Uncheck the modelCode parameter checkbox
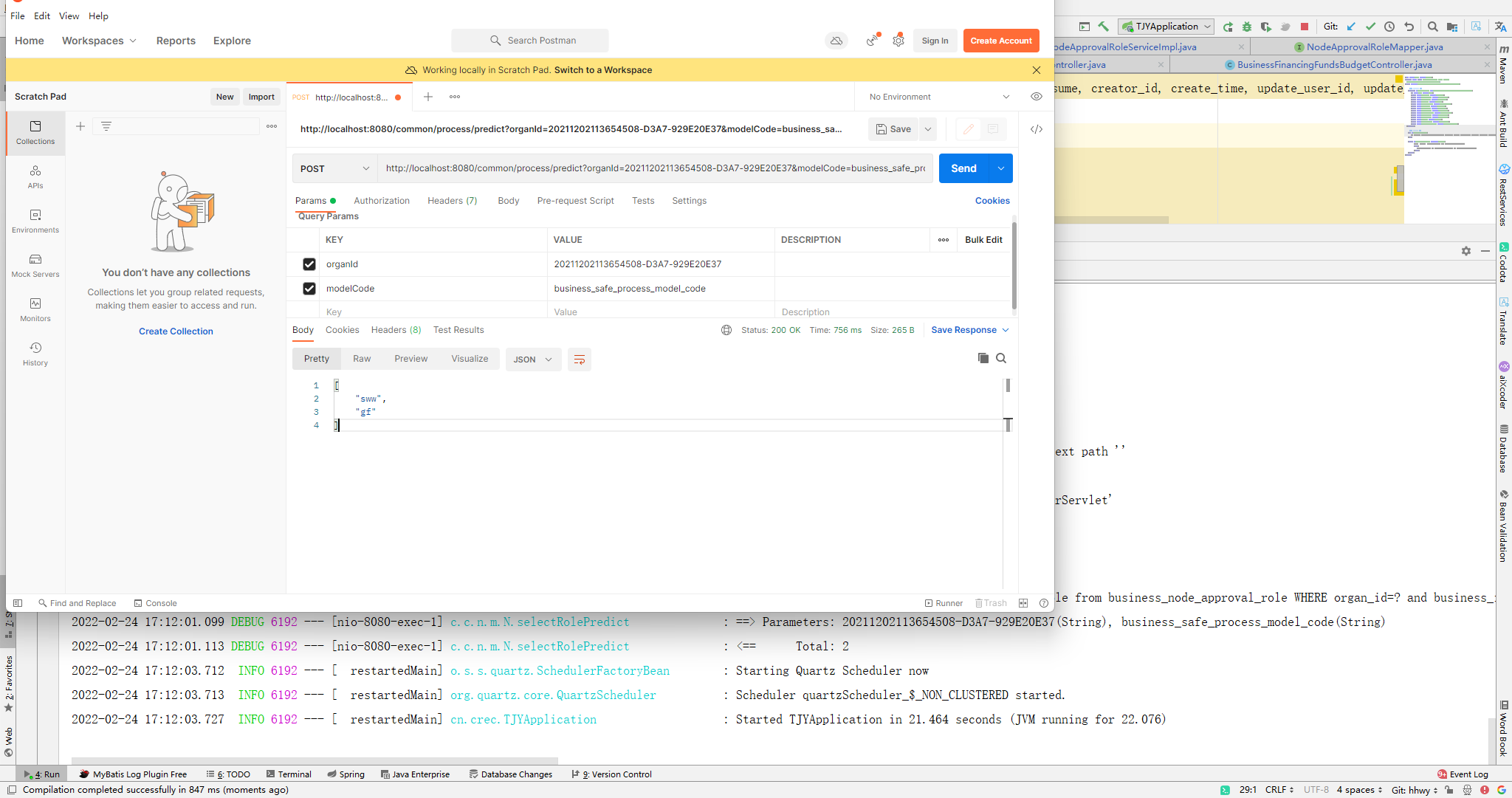 pos(309,289)
